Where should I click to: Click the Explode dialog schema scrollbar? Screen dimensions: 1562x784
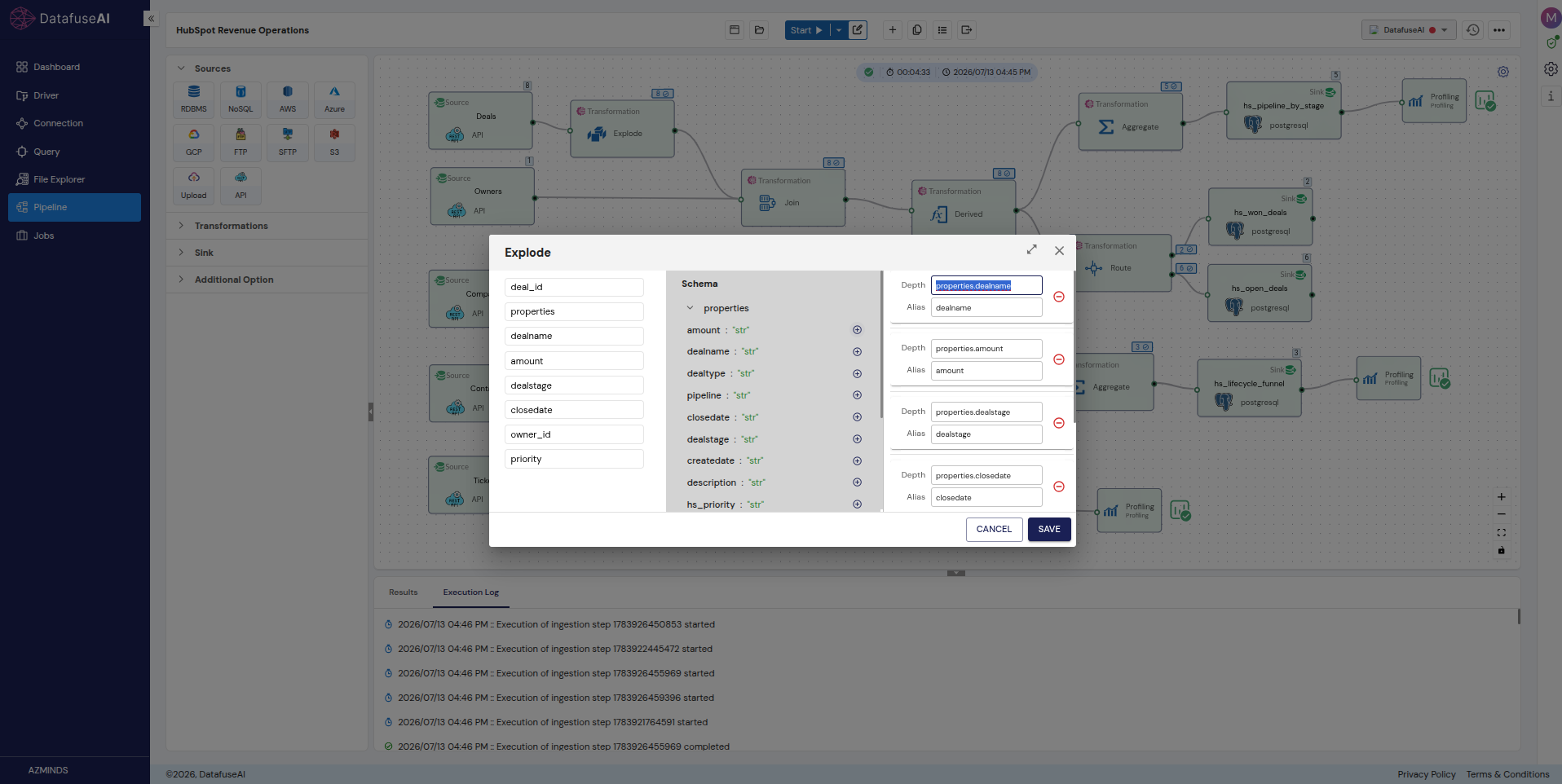pos(881,345)
